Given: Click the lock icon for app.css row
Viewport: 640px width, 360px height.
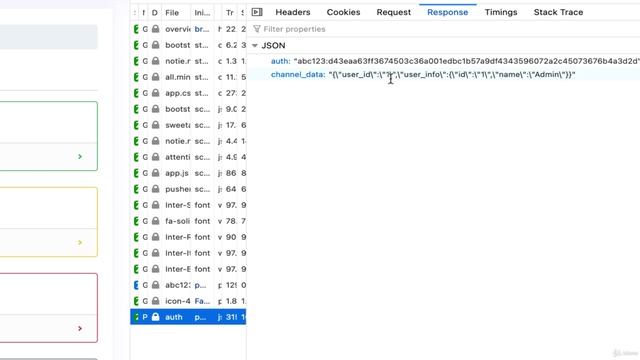Looking at the screenshot, I should tap(156, 93).
